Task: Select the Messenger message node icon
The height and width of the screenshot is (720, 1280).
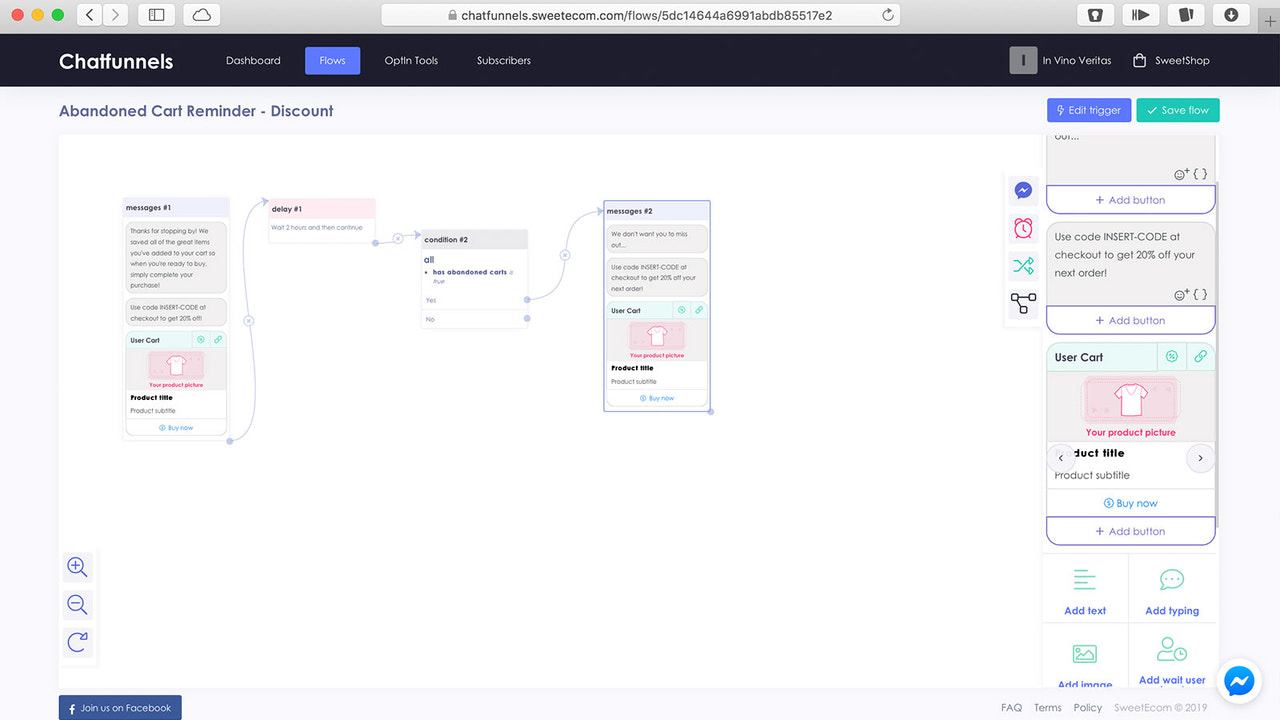Action: pos(1022,190)
